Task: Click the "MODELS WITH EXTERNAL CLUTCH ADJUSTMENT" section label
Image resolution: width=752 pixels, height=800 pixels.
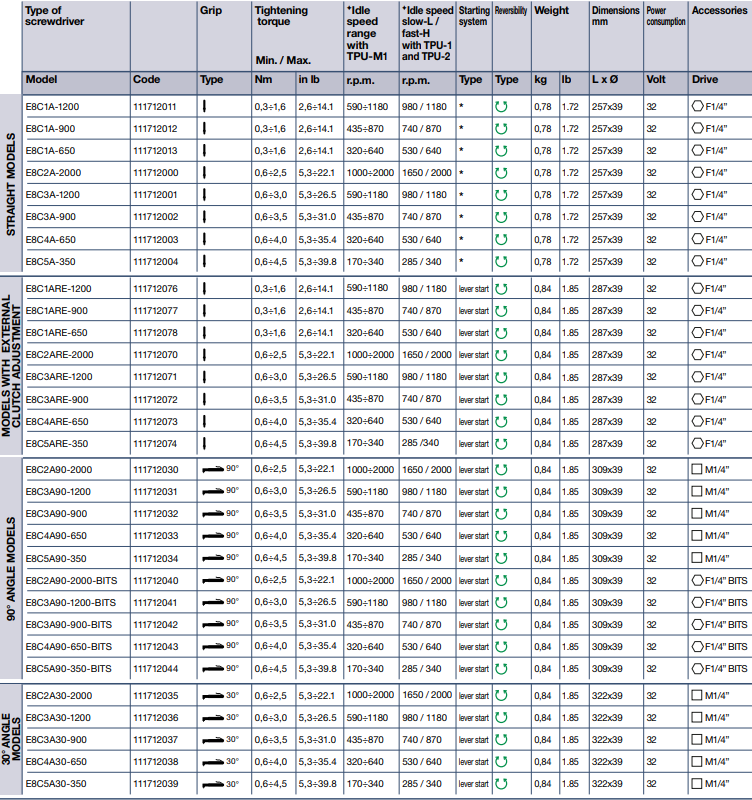Action: click(x=11, y=365)
